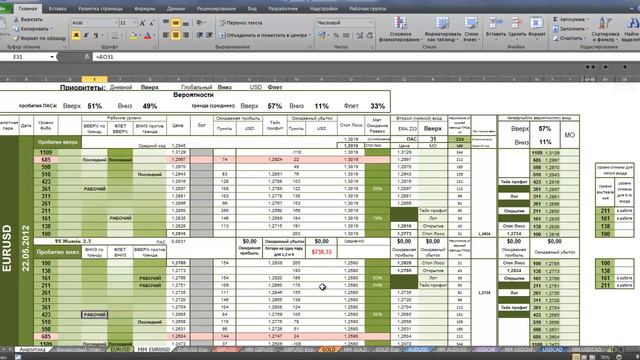
Task: Click the fx insert function icon
Action: click(x=87, y=57)
